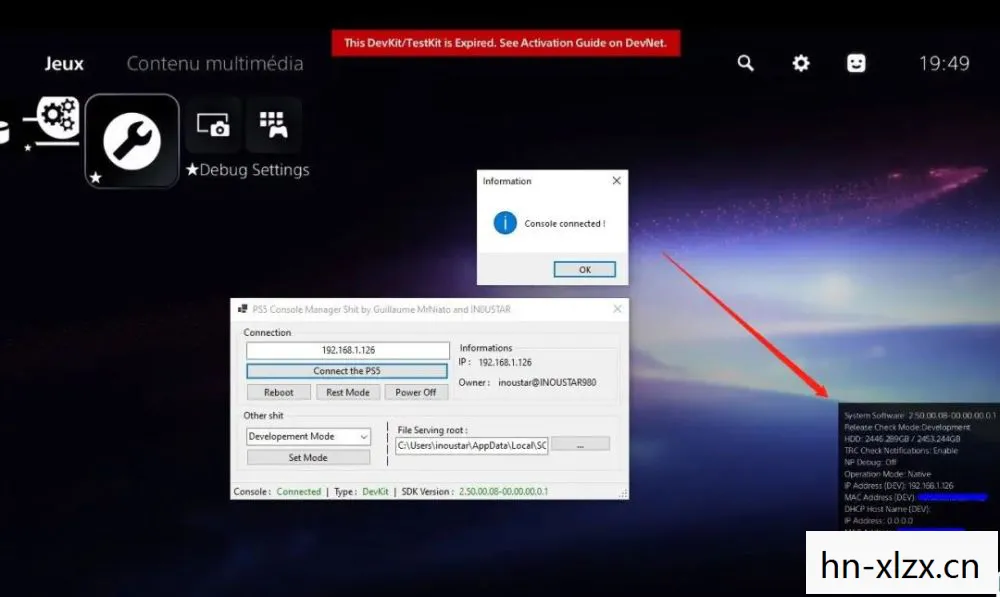Viewport: 1000px width, 597px height.
Task: Click OK in the Information dialog
Action: point(584,270)
